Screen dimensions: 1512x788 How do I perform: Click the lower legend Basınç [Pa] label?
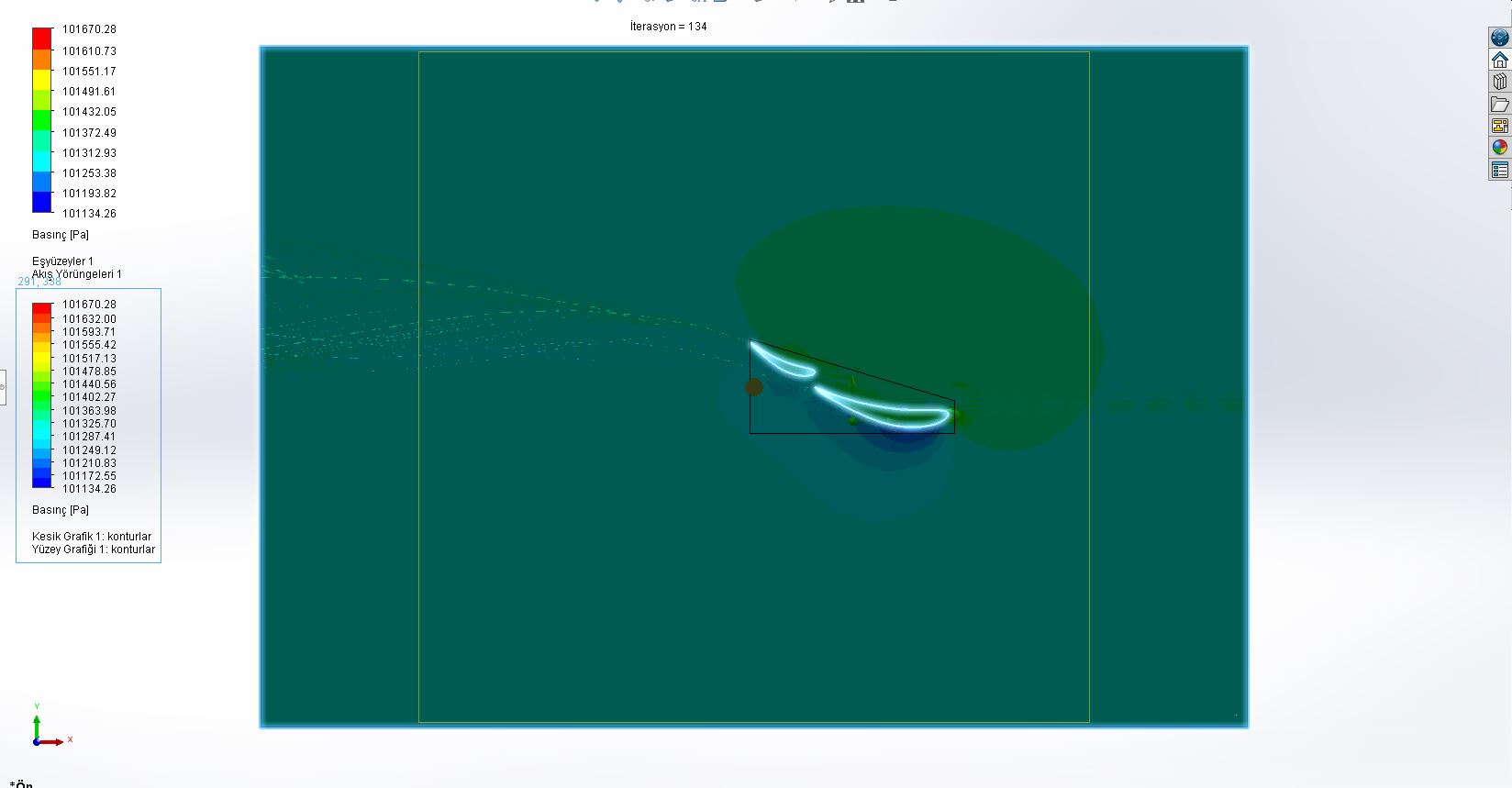coord(61,510)
